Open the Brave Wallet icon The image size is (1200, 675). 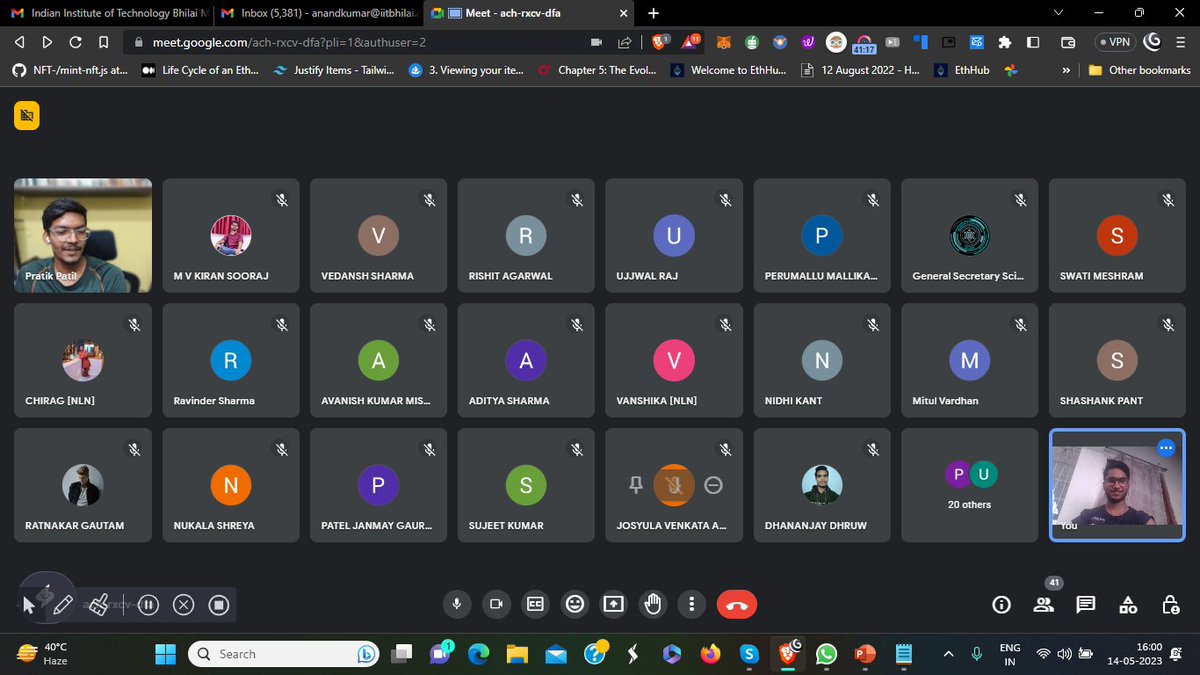1067,42
